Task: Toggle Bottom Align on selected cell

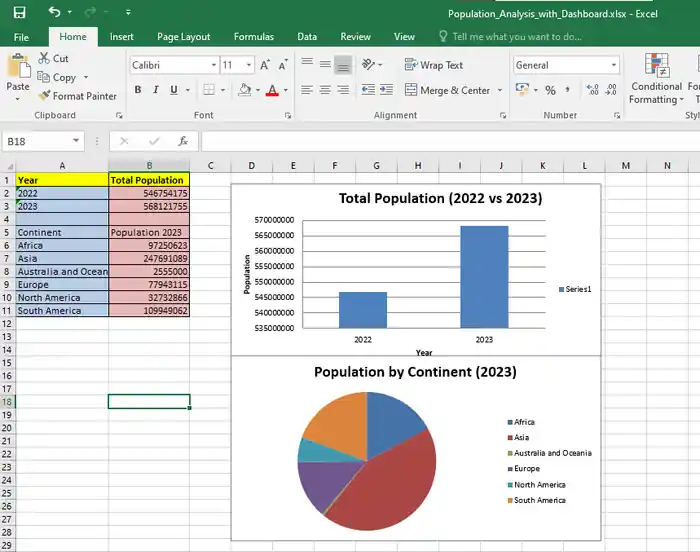Action: (x=343, y=65)
